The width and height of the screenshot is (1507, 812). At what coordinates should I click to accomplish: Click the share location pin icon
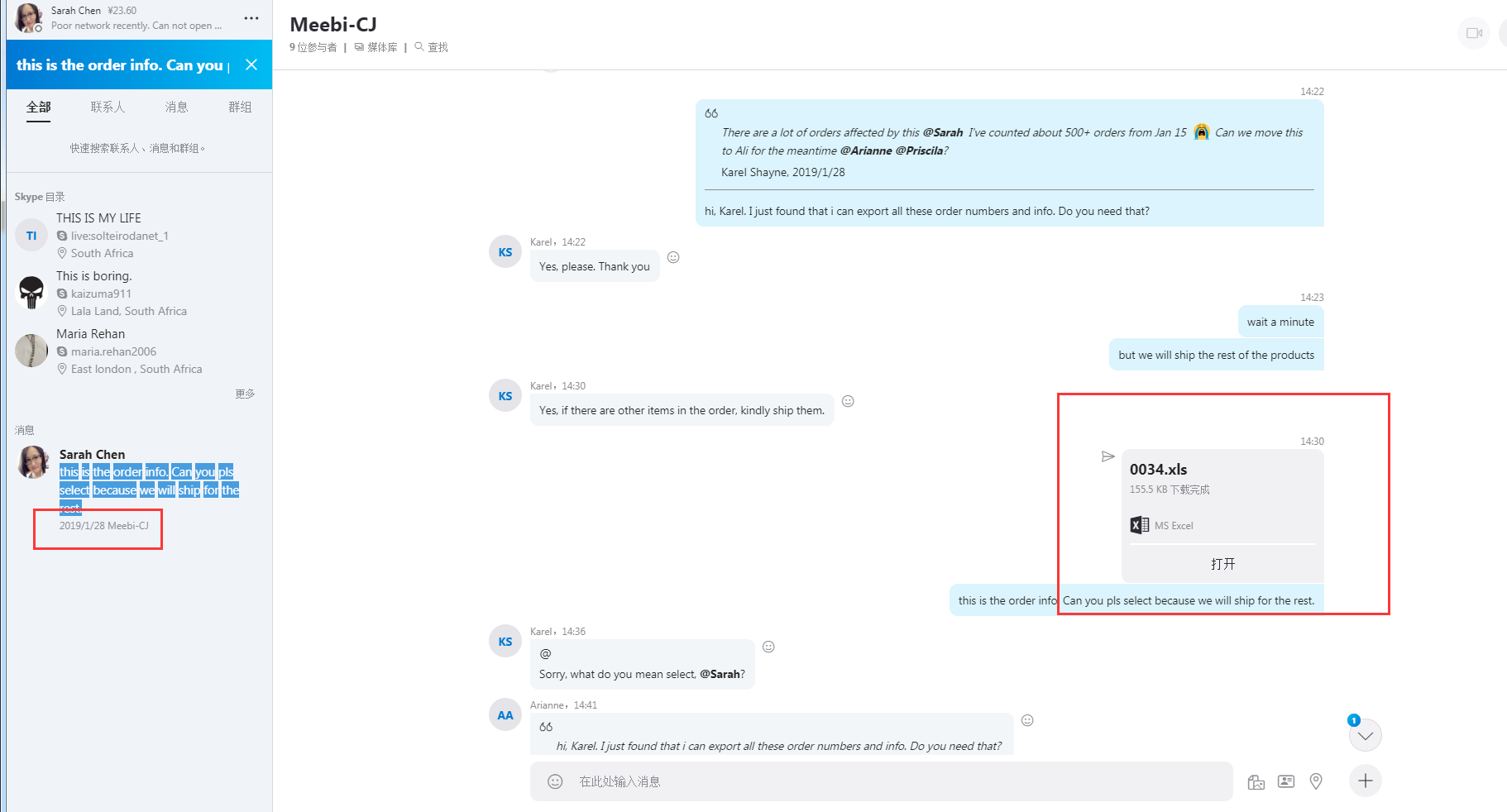(x=1316, y=781)
